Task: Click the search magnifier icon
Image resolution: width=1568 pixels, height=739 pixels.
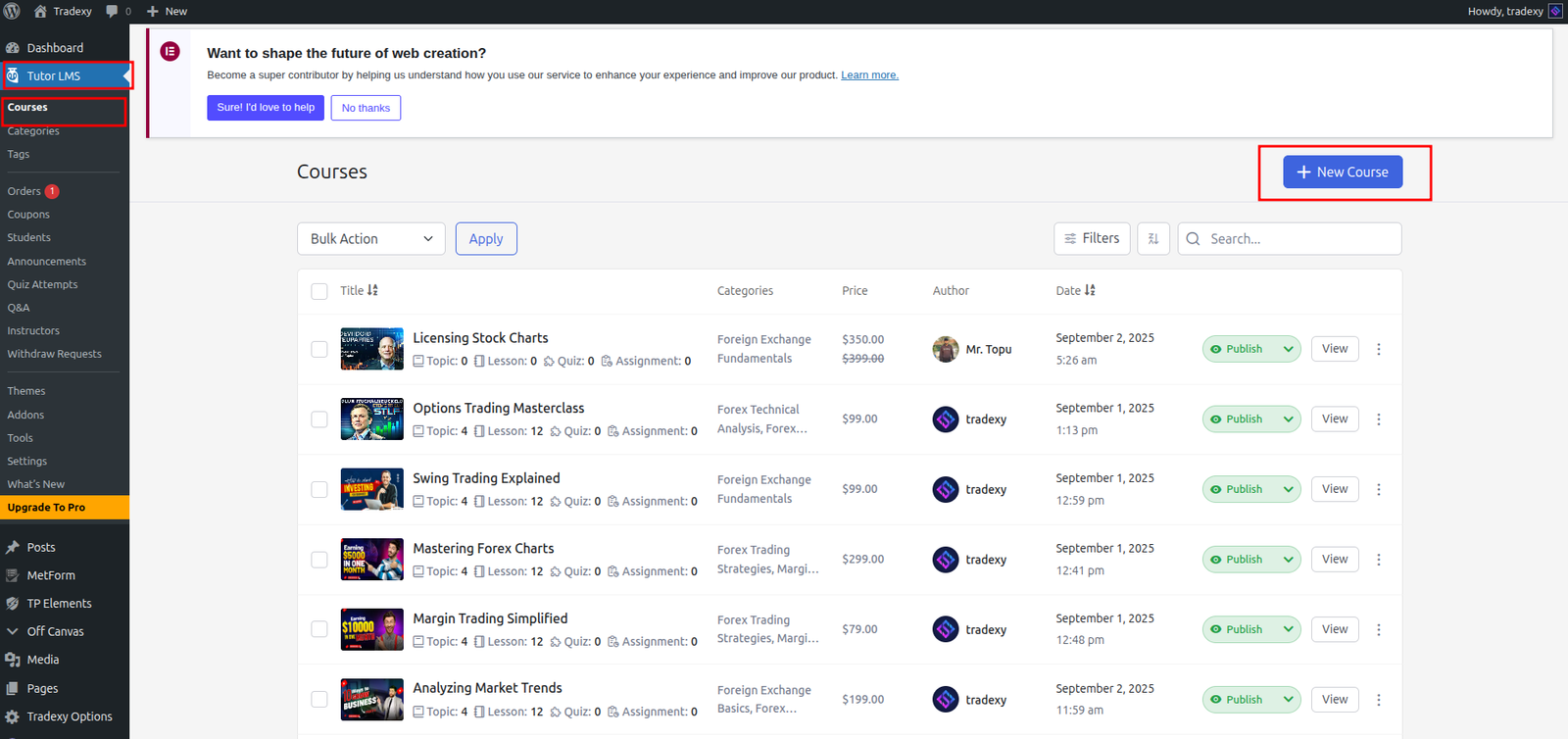Action: pyautogui.click(x=1193, y=238)
